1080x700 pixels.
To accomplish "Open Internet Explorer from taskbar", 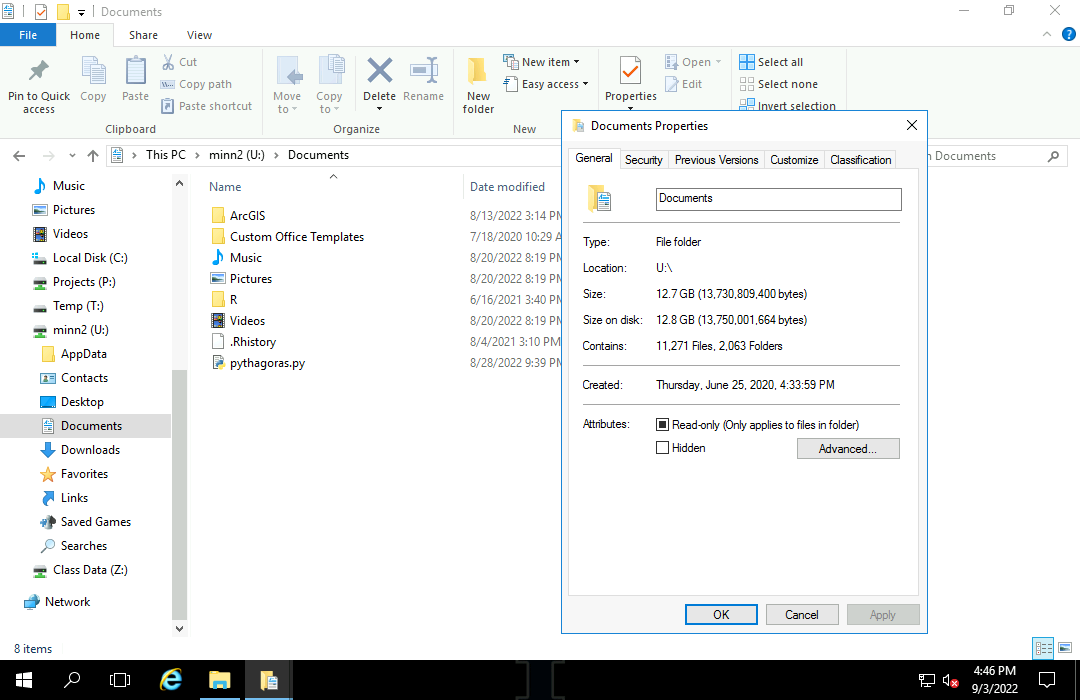I will point(171,680).
